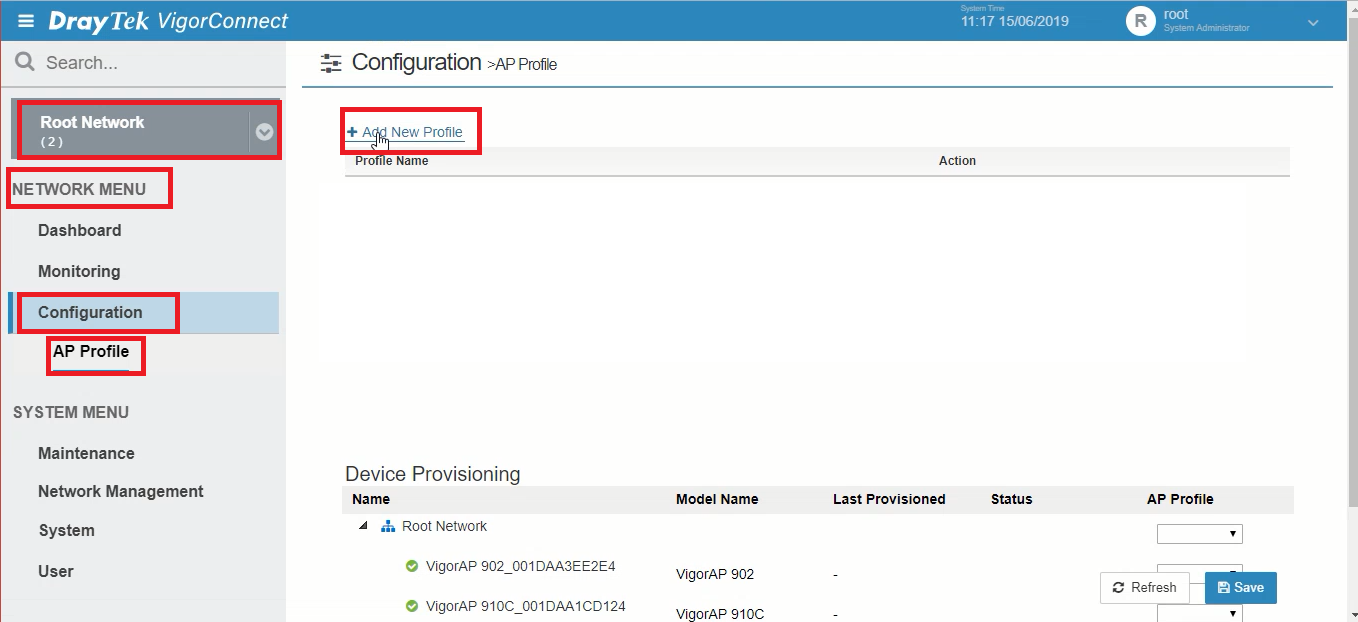Click the system time 11:17 15/06/2019

point(1014,21)
